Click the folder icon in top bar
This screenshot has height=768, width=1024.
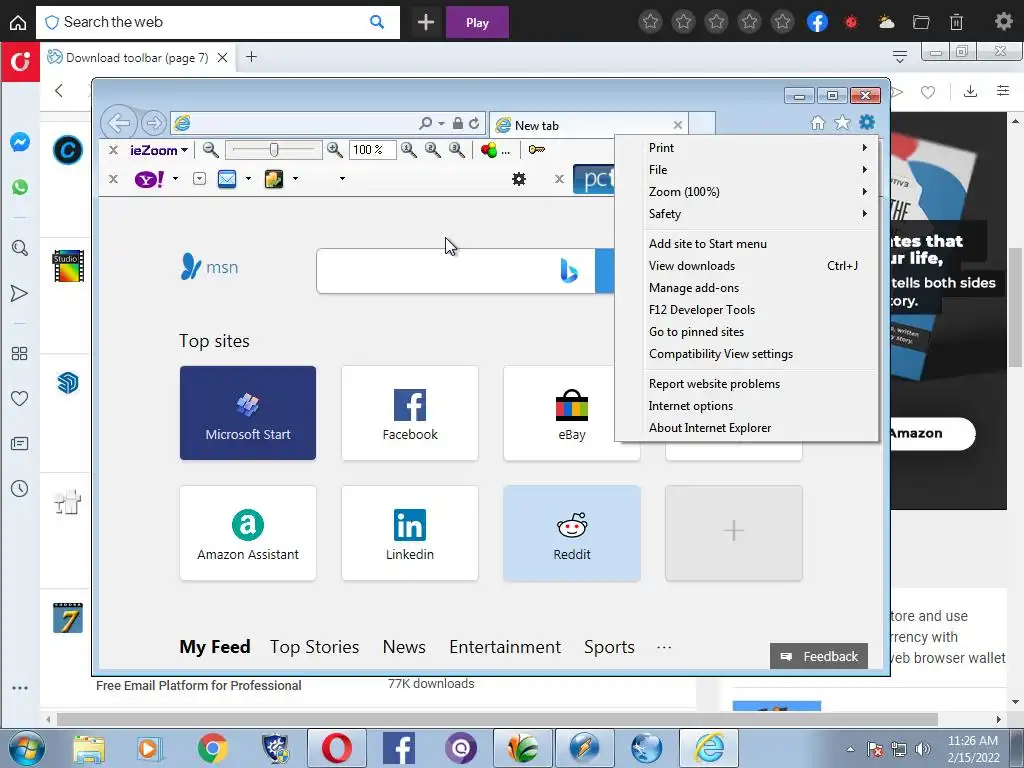pyautogui.click(x=921, y=22)
